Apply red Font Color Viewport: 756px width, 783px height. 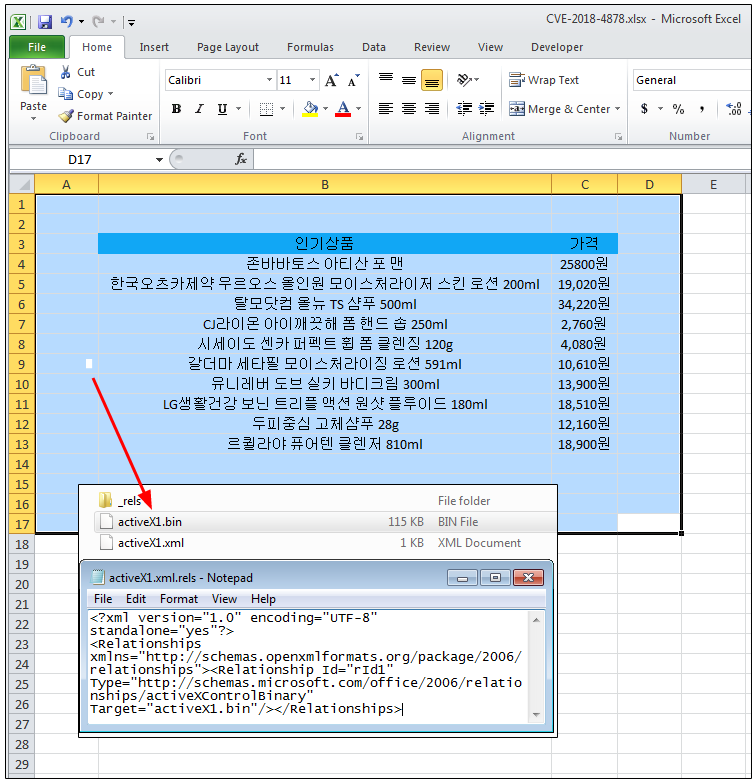click(343, 109)
